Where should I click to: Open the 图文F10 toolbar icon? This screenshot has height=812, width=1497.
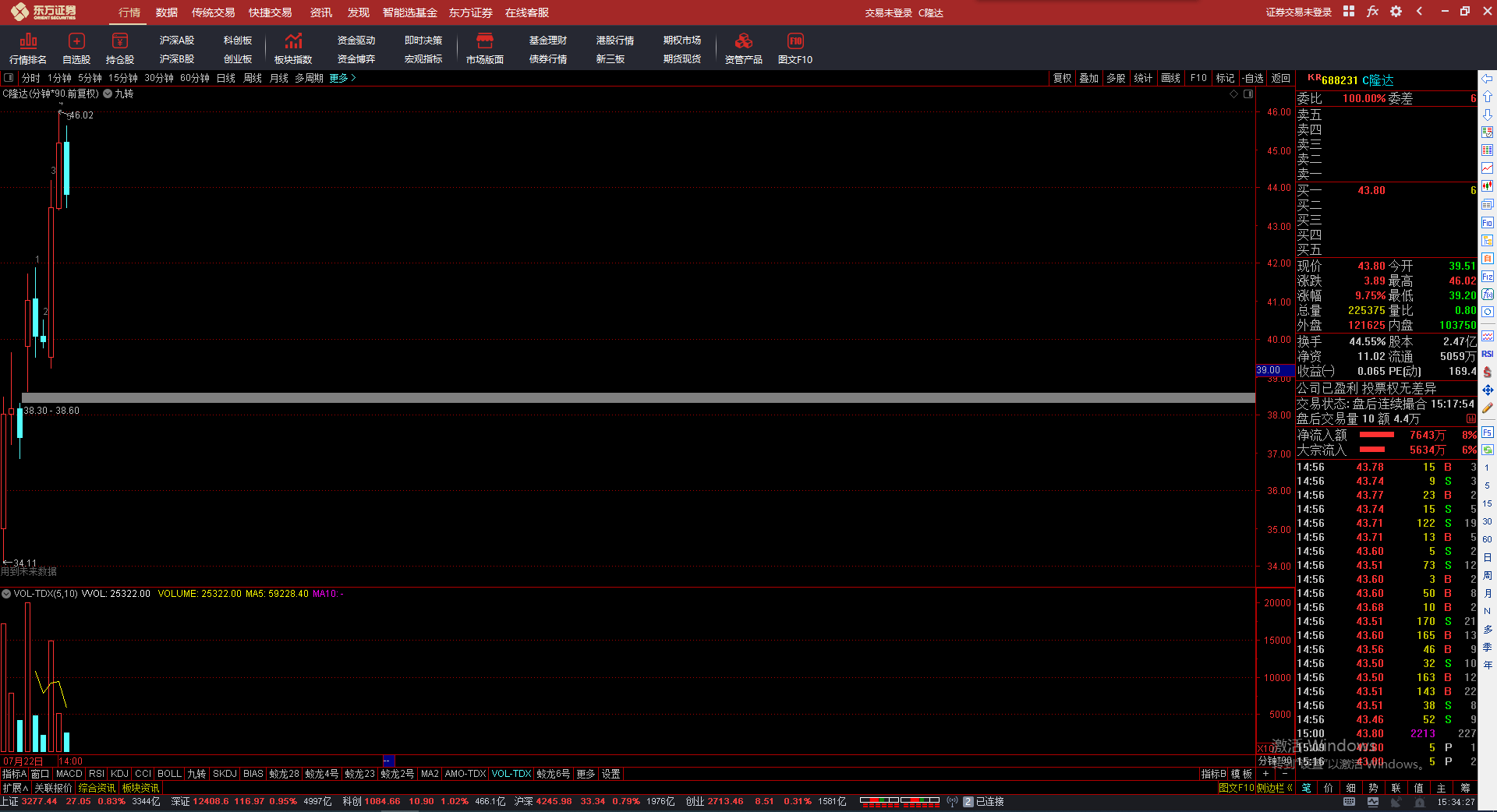point(795,48)
